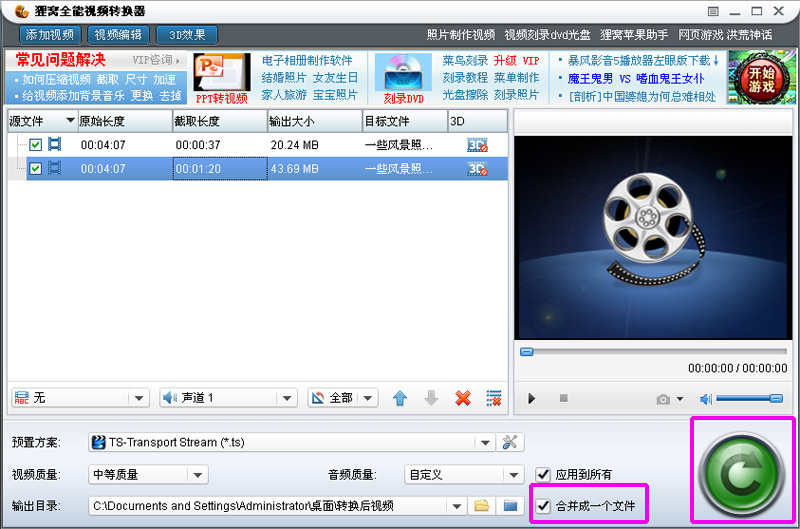Open 网页游戏 洪荒神话 link

[x=725, y=35]
